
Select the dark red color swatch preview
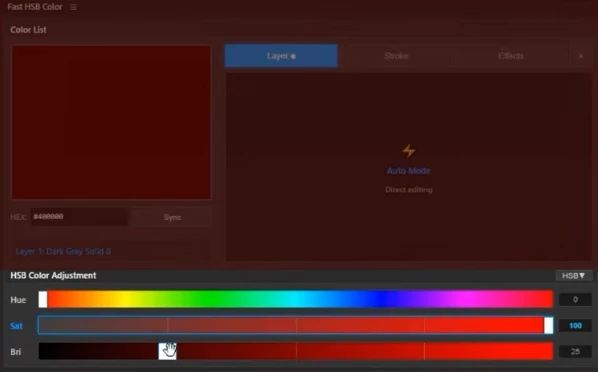click(111, 122)
